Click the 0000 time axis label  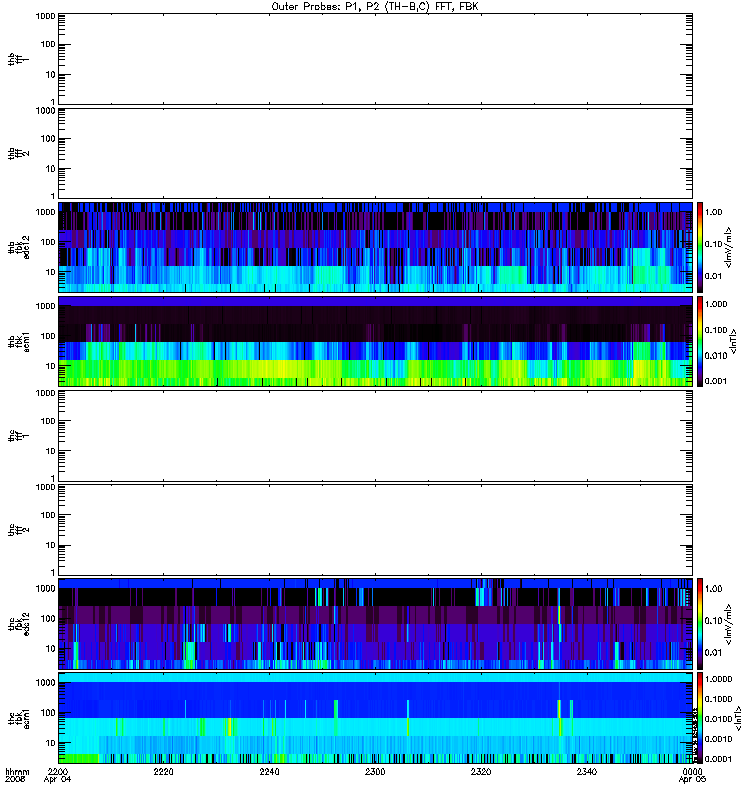692,771
